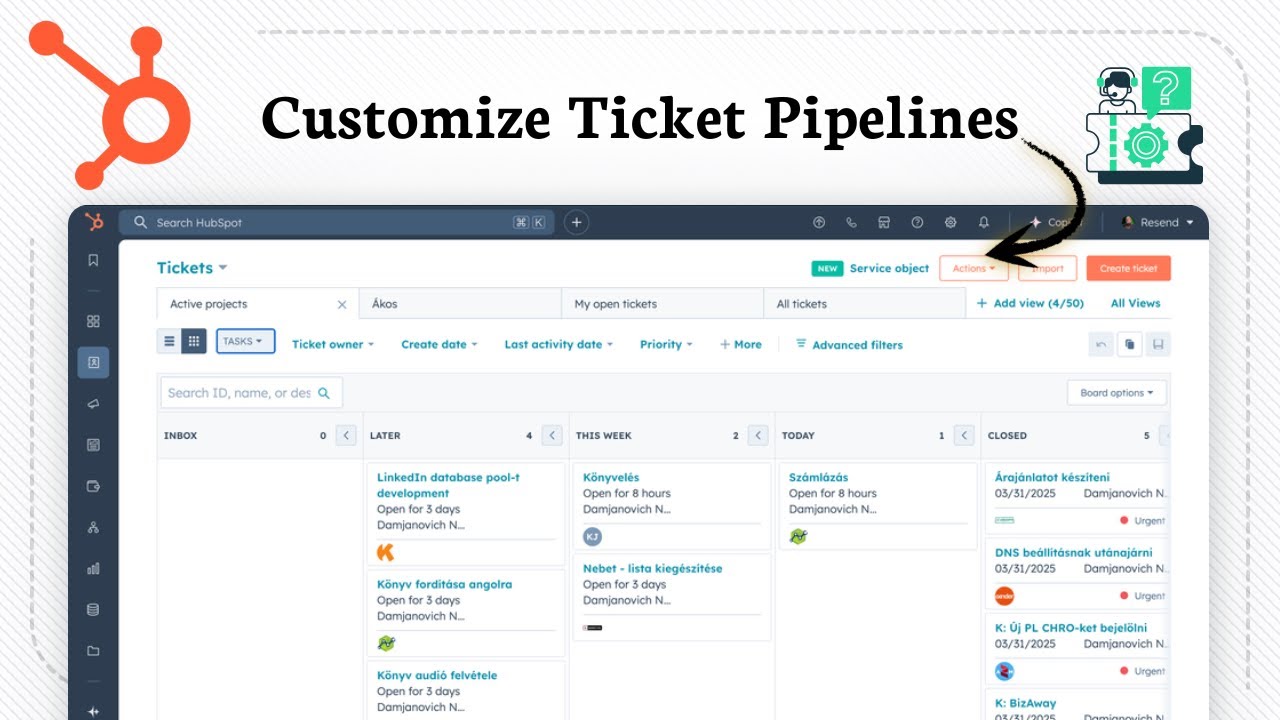This screenshot has height=720, width=1280.
Task: Switch to My open tickets tab
Action: (x=662, y=304)
